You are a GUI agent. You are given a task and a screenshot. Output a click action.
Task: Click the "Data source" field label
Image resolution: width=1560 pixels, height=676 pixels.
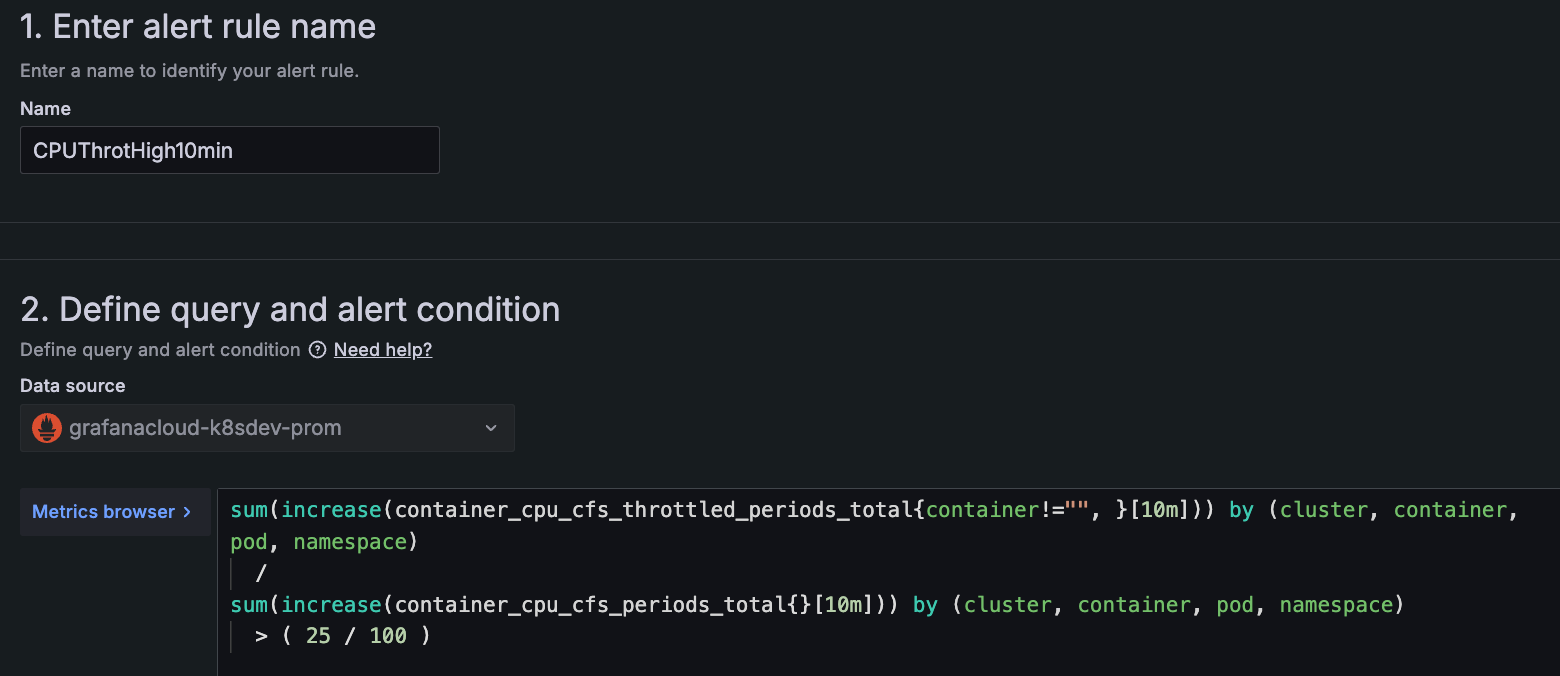[x=73, y=386]
